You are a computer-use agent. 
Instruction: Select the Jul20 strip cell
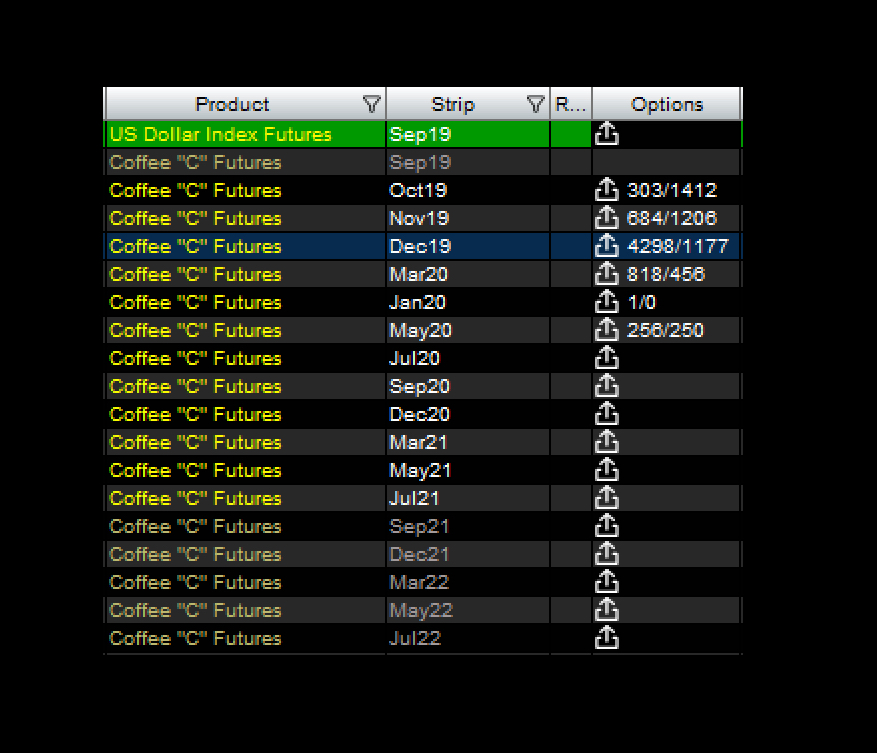(468, 358)
